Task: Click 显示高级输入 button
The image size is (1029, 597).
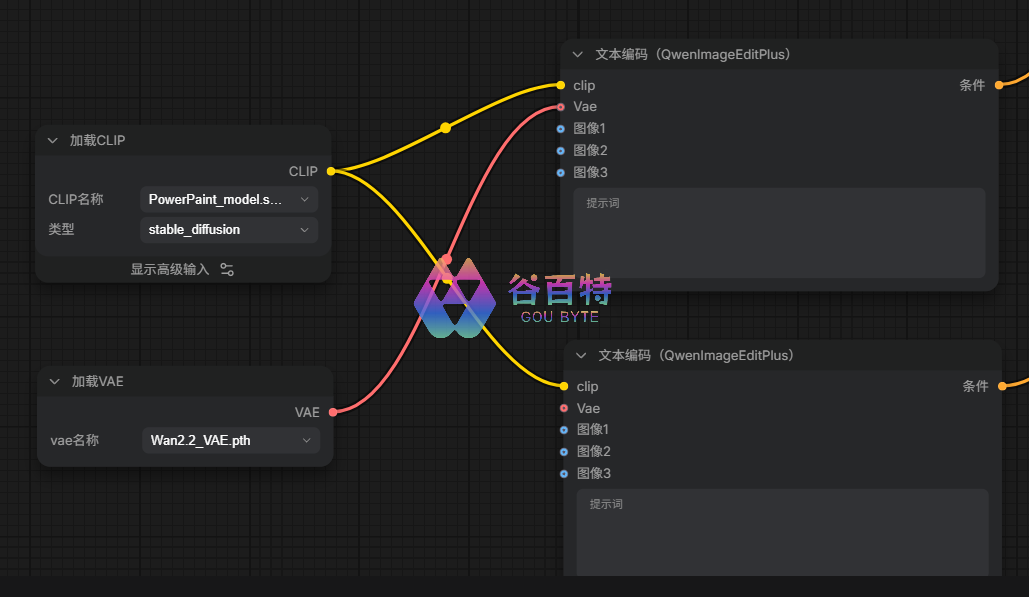Action: [182, 269]
